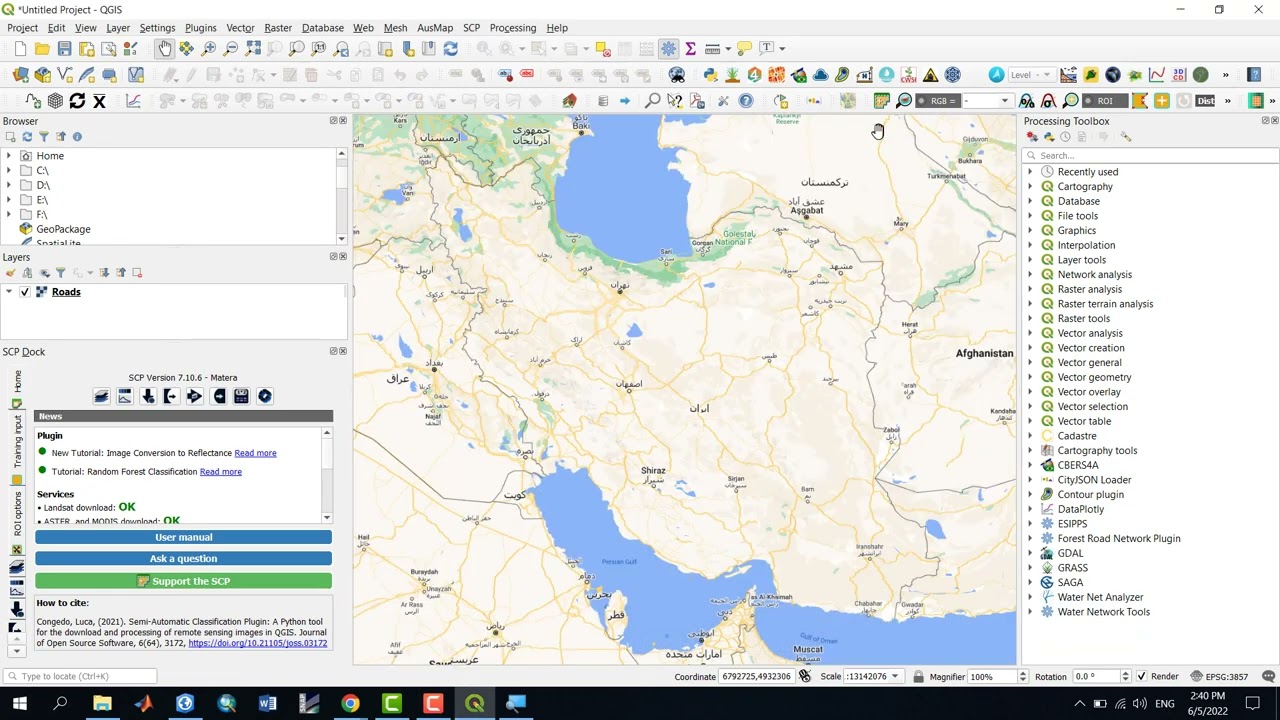The height and width of the screenshot is (720, 1280).
Task: Click the New Project icon
Action: 20,48
